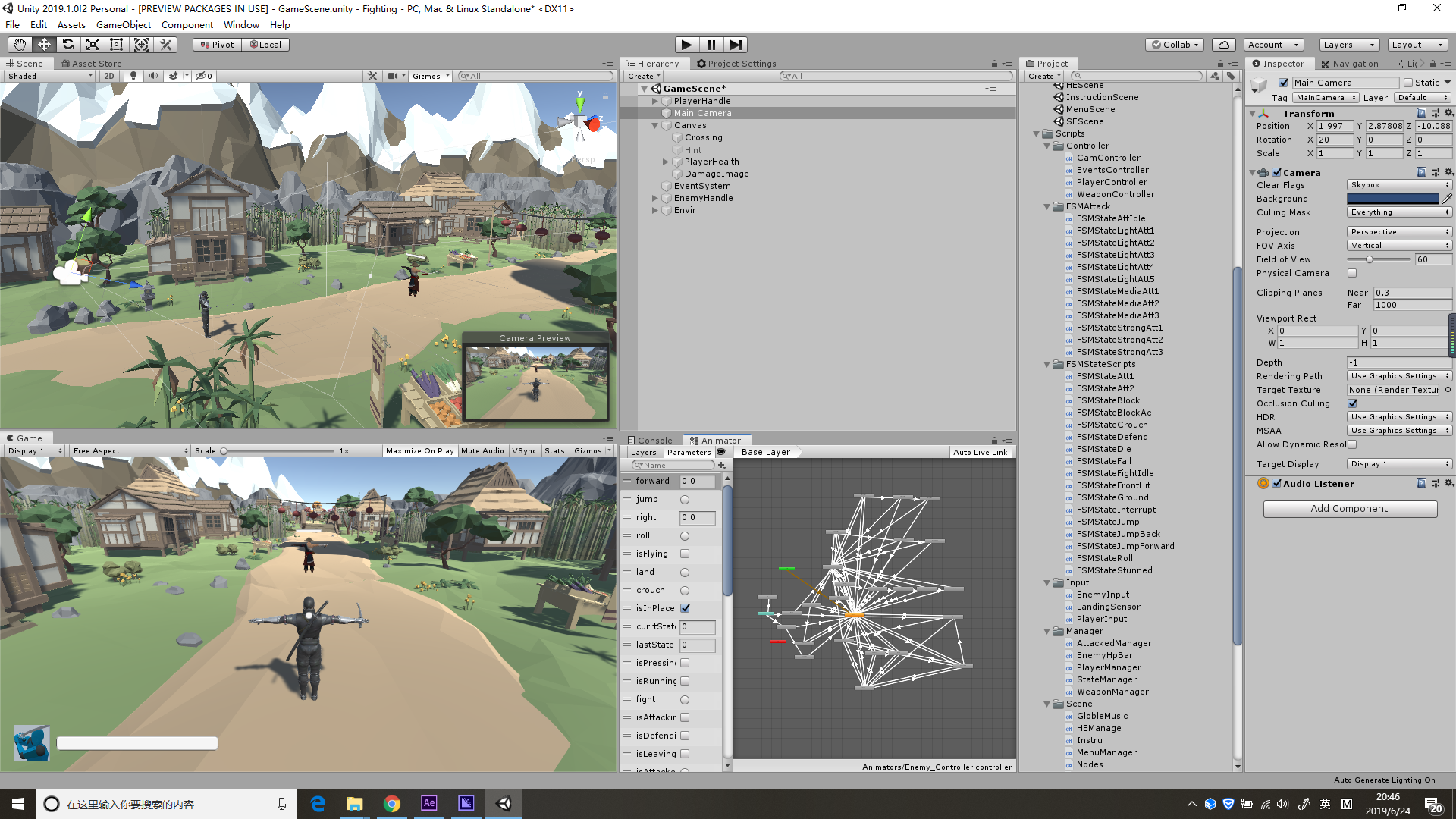Open the GameObject menu

pos(124,25)
